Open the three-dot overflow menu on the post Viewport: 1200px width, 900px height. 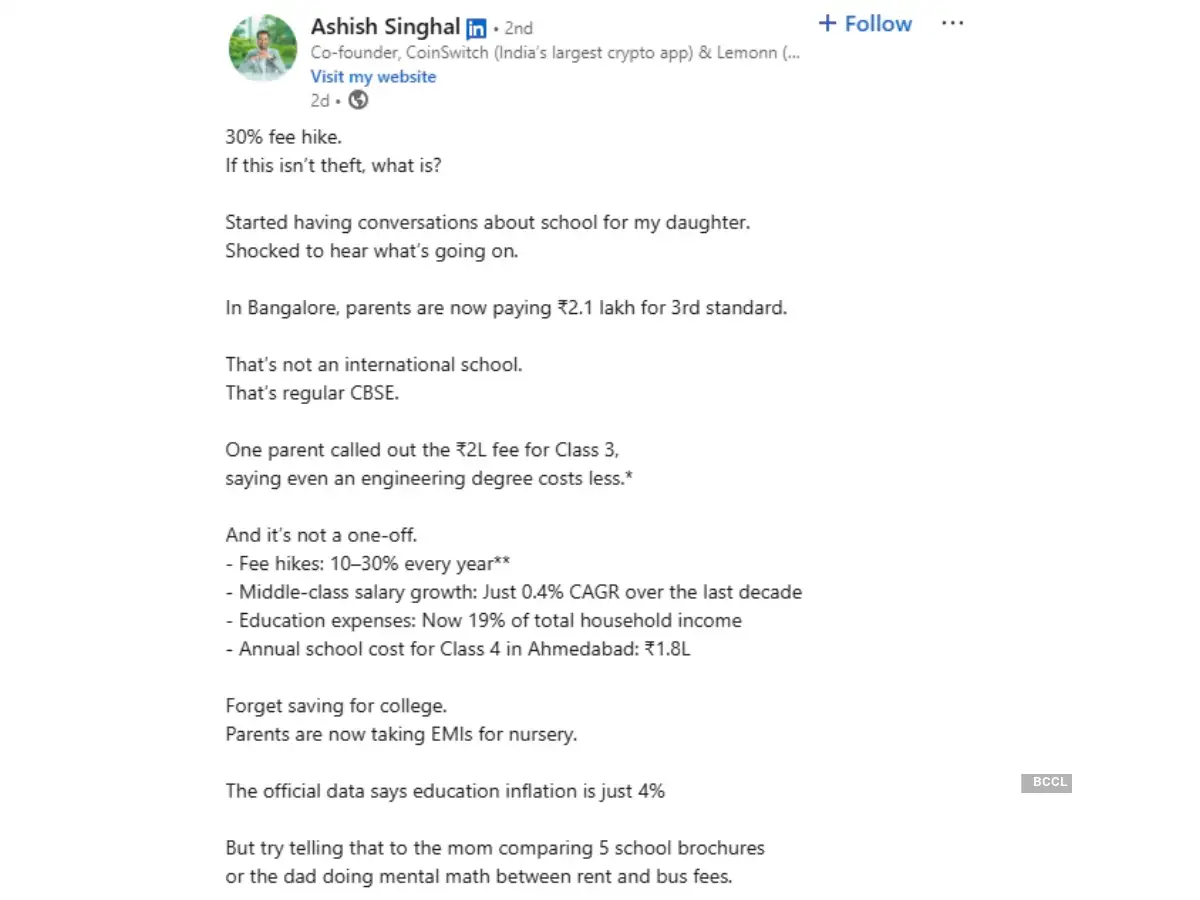952,23
